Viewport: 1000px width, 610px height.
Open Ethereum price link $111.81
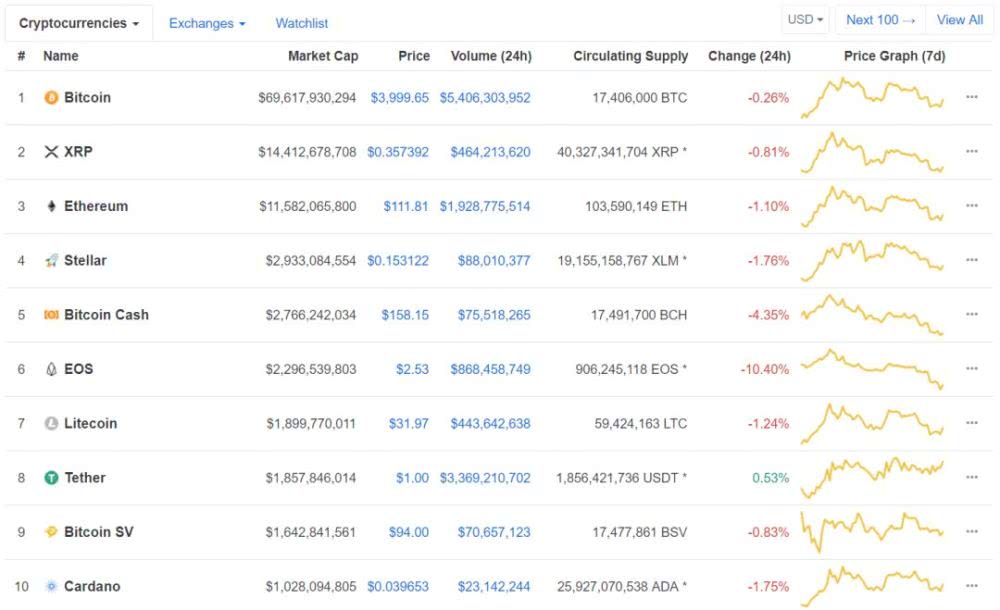406,206
